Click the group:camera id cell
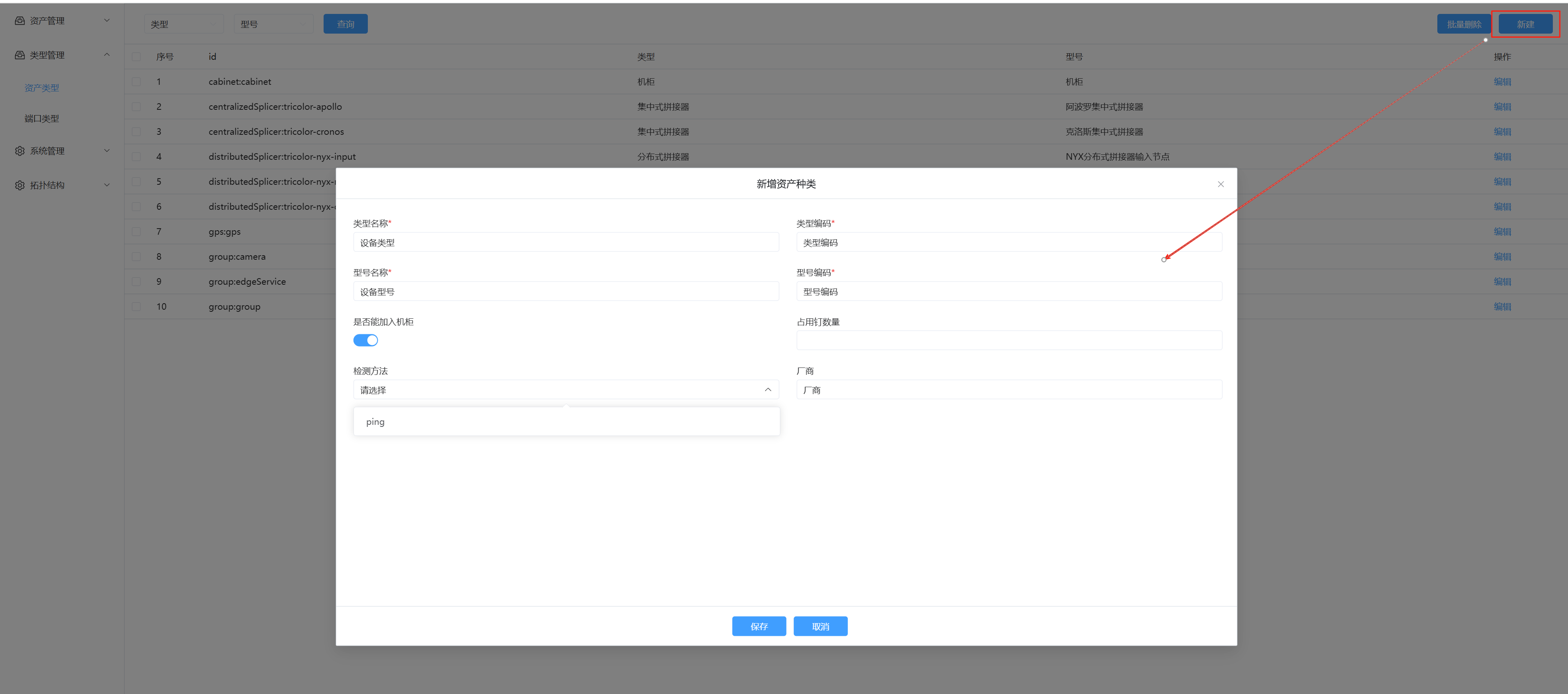 237,257
